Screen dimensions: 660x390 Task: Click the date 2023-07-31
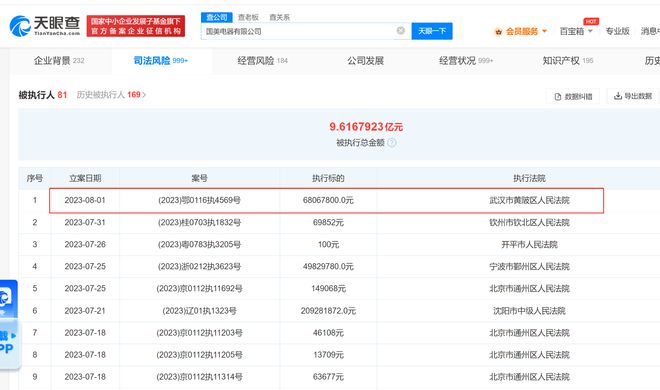[85, 222]
